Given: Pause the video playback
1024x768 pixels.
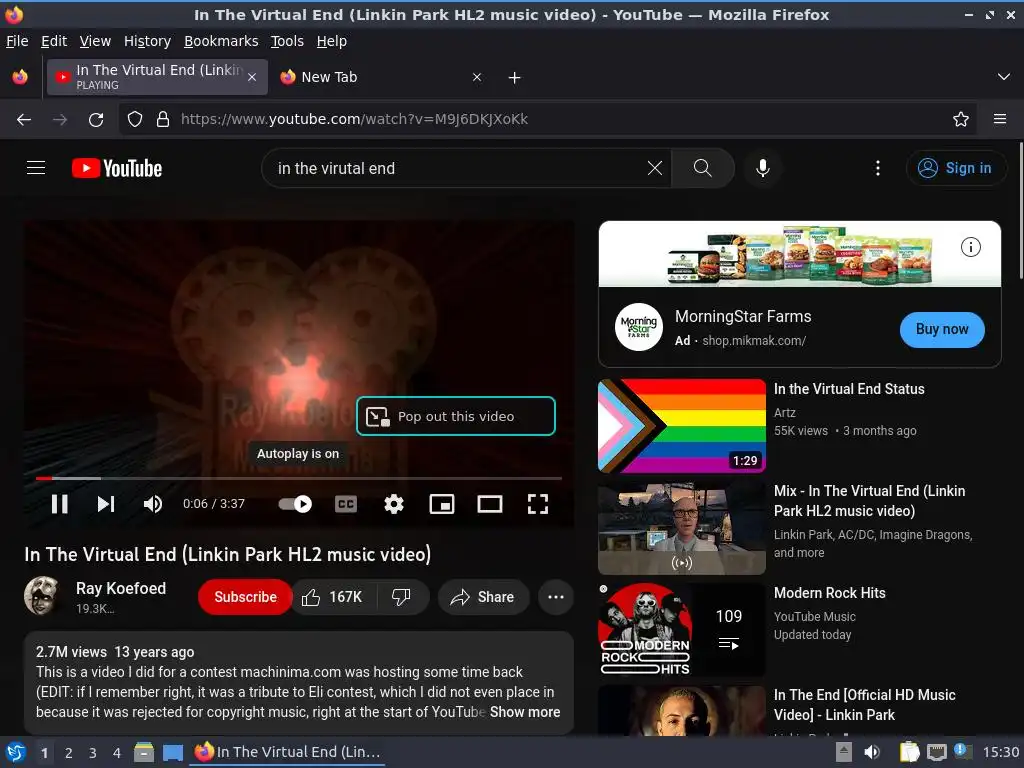Looking at the screenshot, I should pos(59,504).
